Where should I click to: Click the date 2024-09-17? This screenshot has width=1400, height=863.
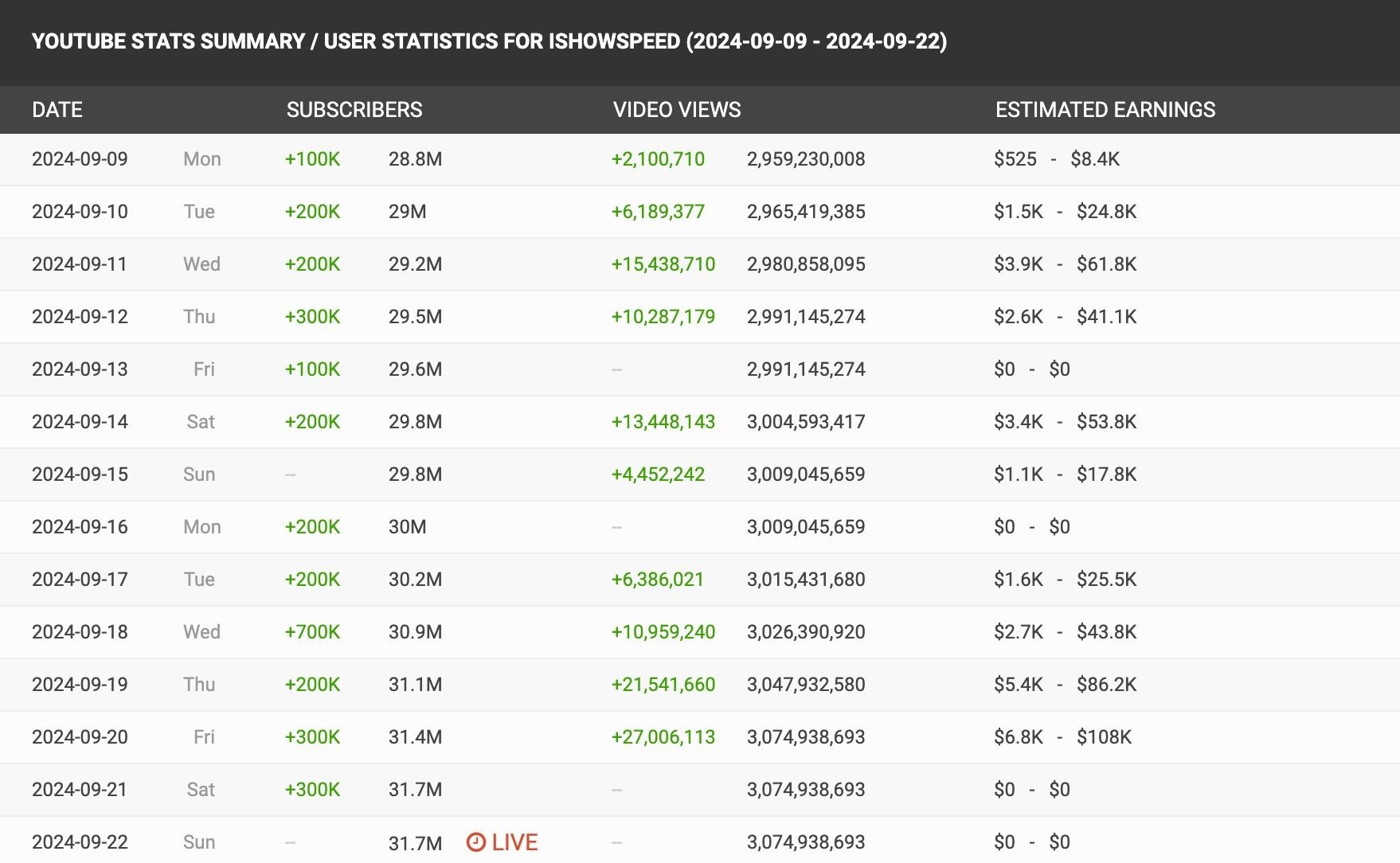(80, 580)
